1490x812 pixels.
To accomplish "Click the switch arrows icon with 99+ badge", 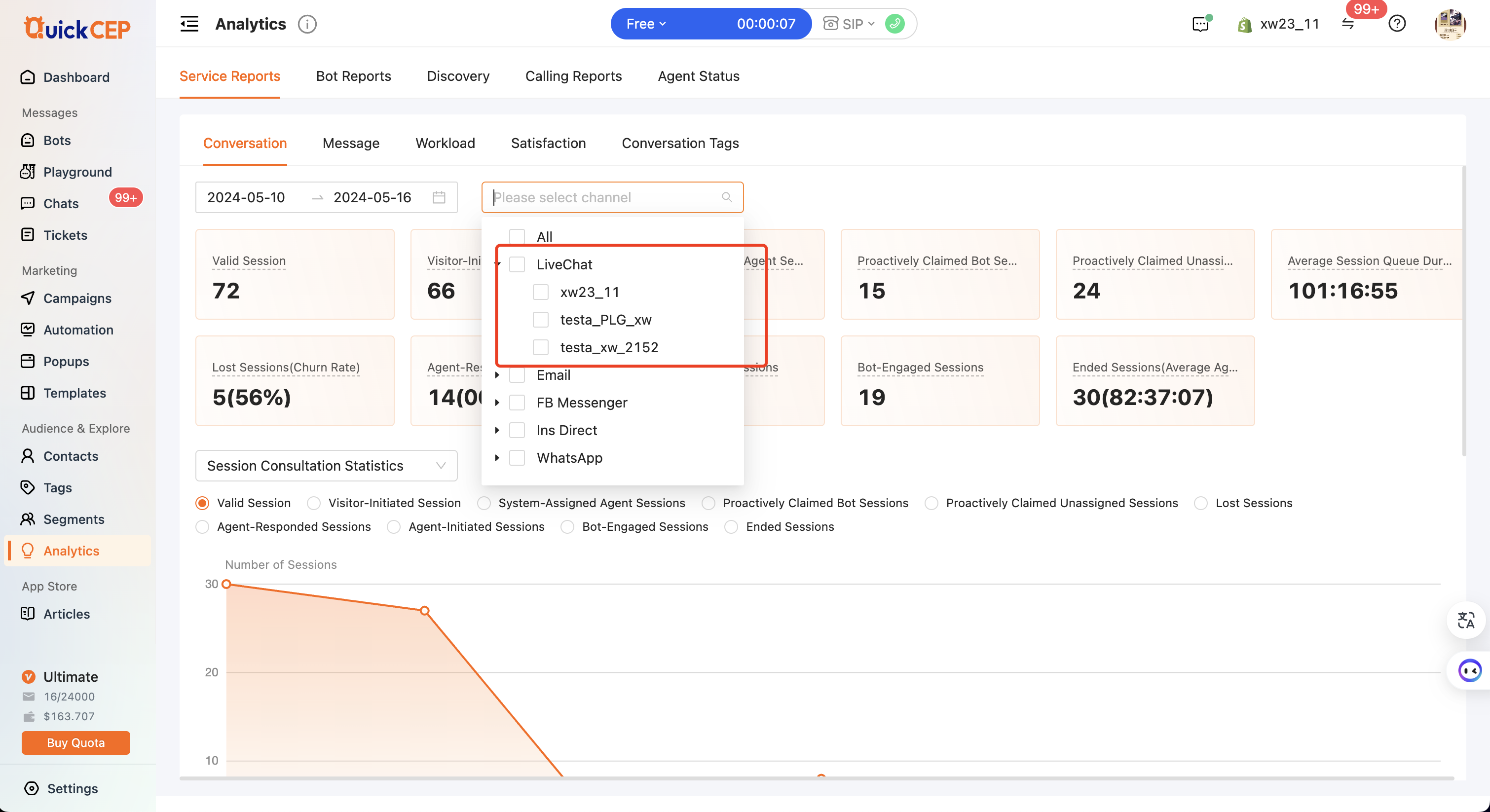I will point(1348,24).
